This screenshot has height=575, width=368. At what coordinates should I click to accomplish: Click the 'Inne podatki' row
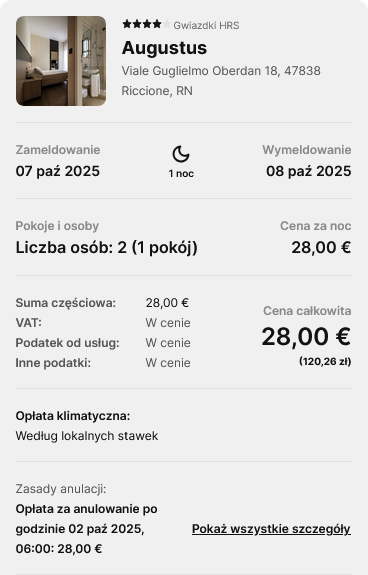[x=103, y=363]
